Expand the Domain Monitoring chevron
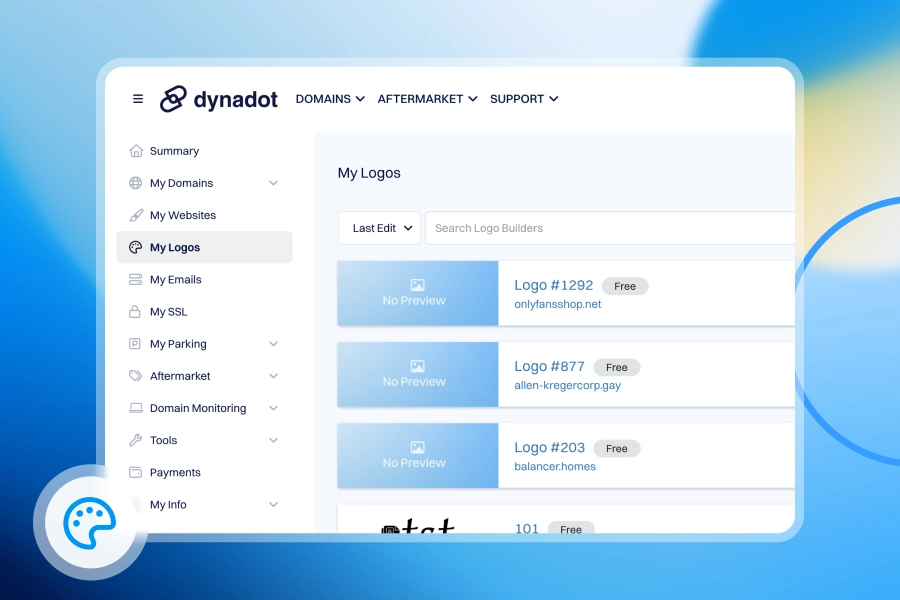This screenshot has width=900, height=600. [273, 408]
